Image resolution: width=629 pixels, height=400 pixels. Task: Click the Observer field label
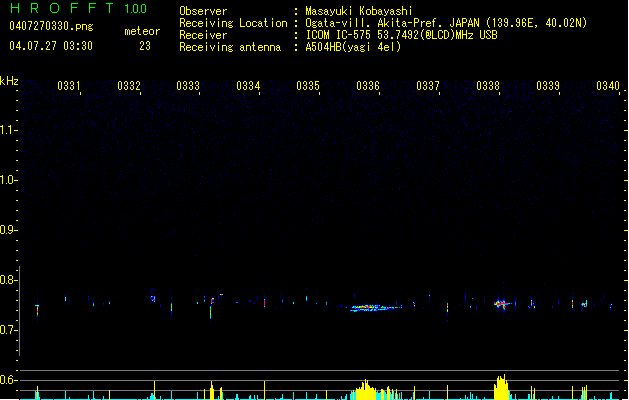203,11
